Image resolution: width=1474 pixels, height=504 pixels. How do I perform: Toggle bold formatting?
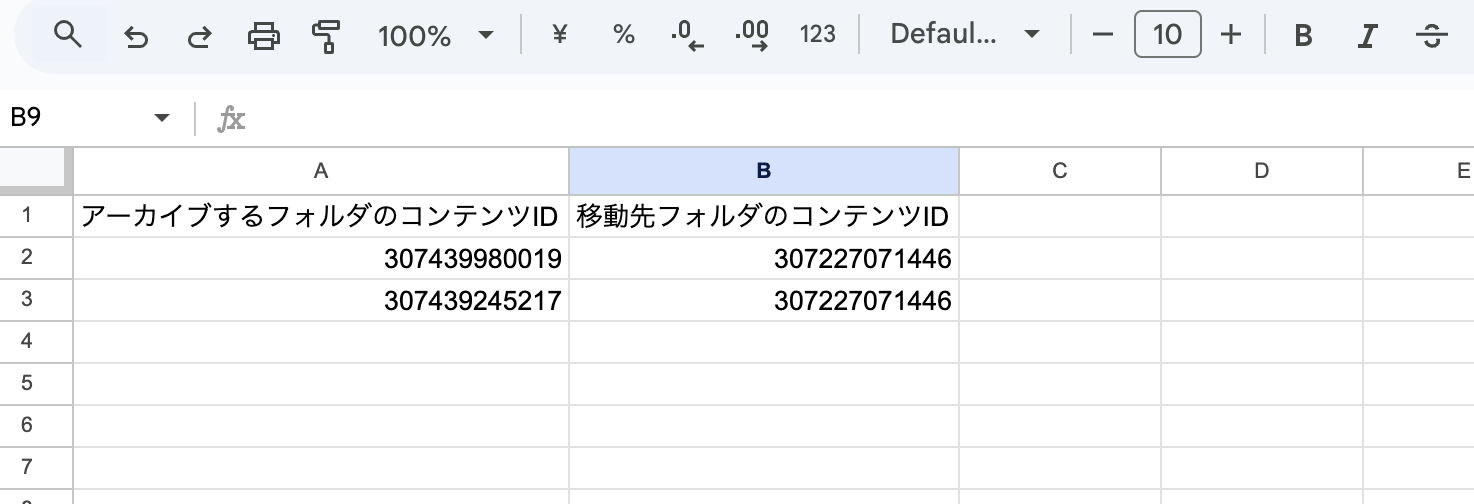point(1303,36)
